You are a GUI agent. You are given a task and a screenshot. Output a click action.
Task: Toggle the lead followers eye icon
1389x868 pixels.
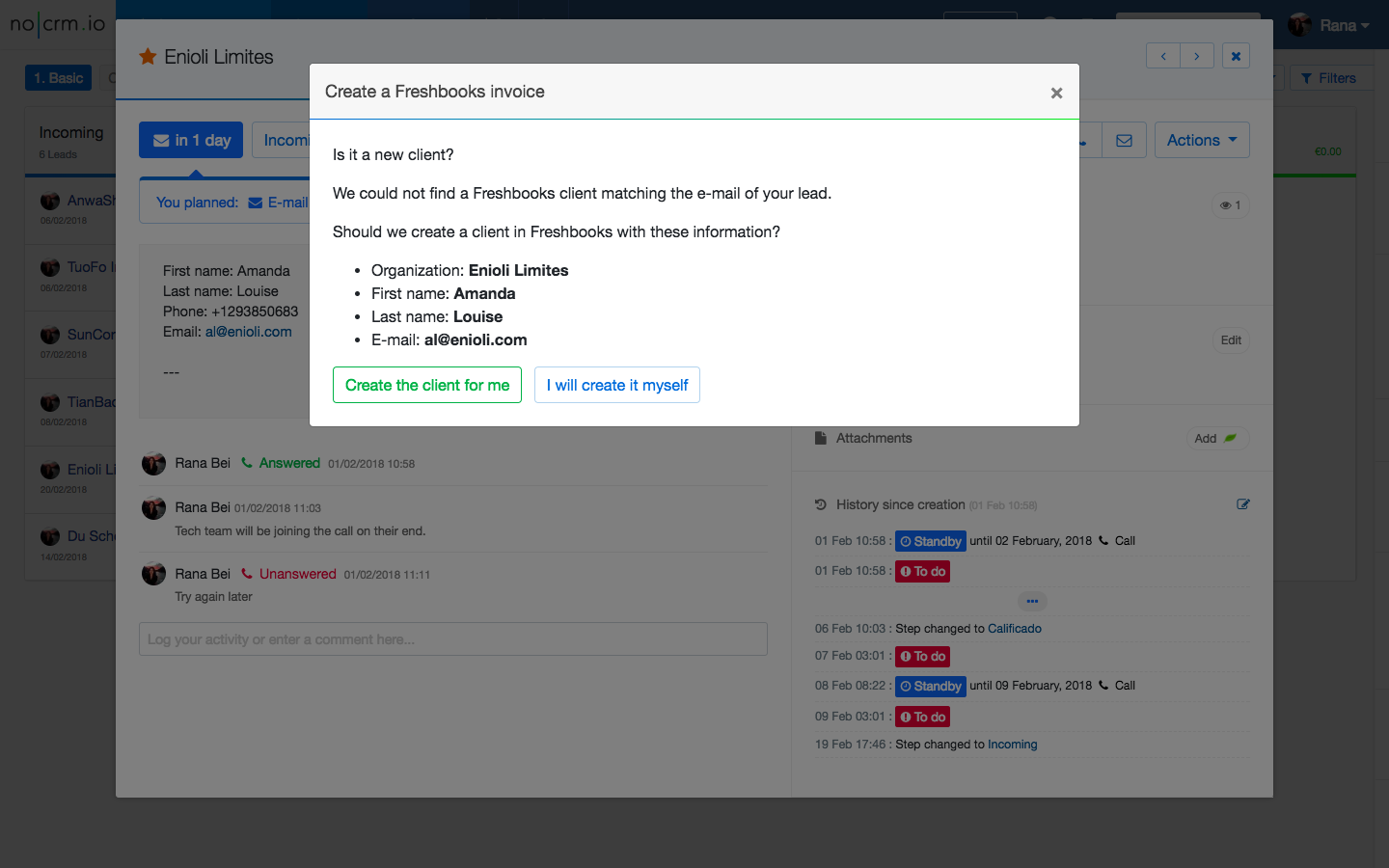(1230, 205)
